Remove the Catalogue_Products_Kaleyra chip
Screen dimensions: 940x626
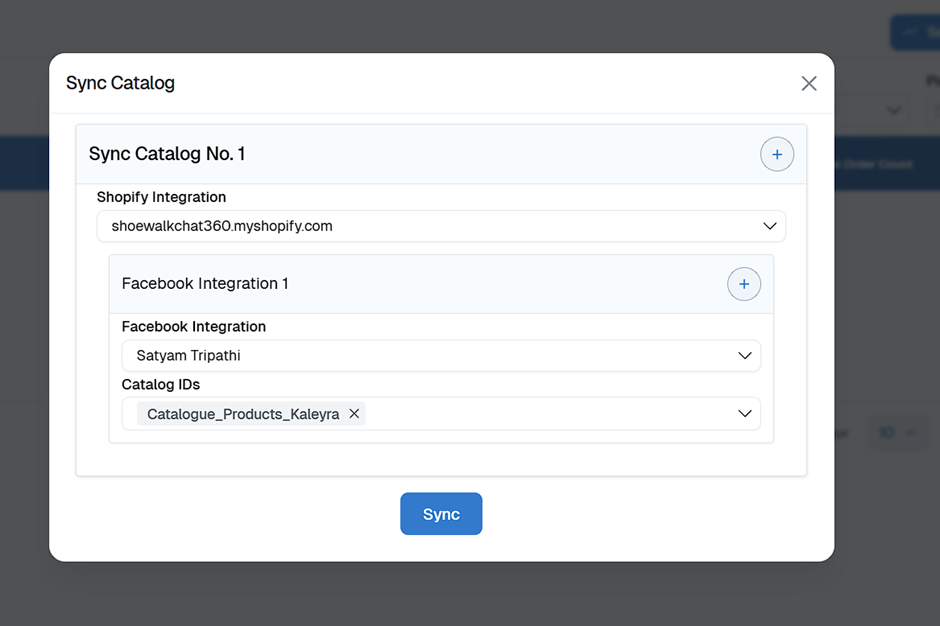(354, 414)
